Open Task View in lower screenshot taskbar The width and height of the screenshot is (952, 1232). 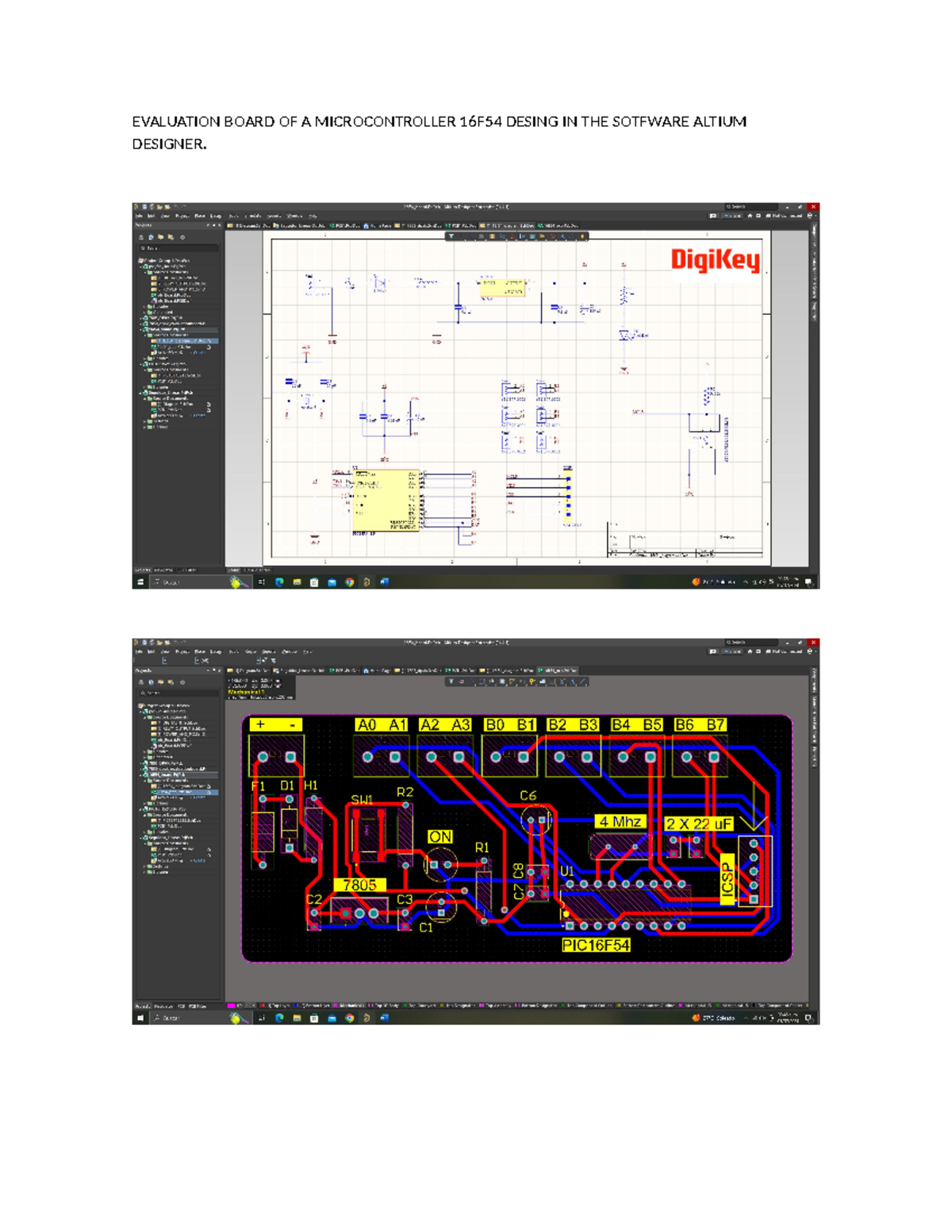261,1018
